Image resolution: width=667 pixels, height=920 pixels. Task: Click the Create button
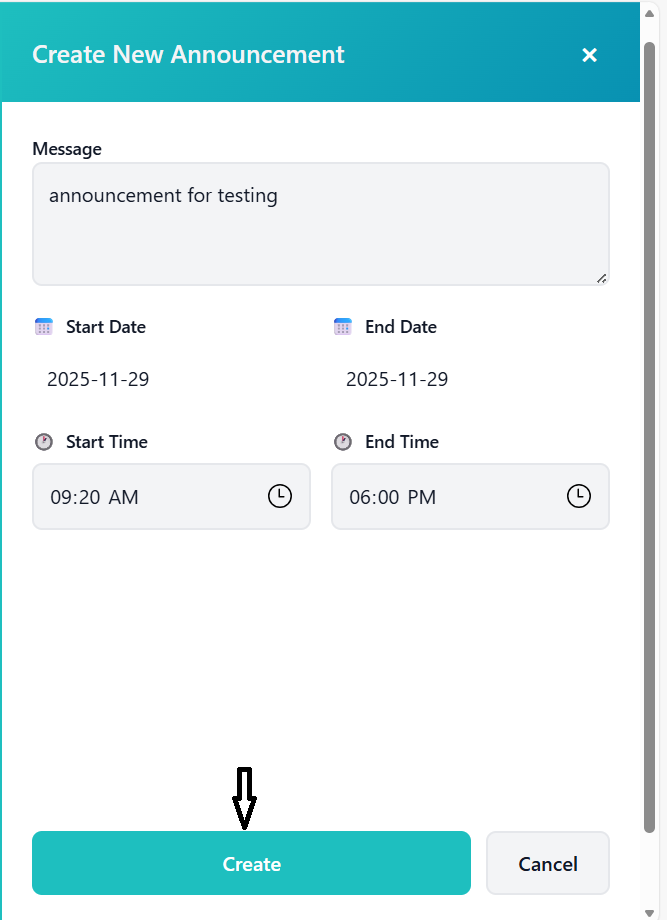pyautogui.click(x=251, y=864)
